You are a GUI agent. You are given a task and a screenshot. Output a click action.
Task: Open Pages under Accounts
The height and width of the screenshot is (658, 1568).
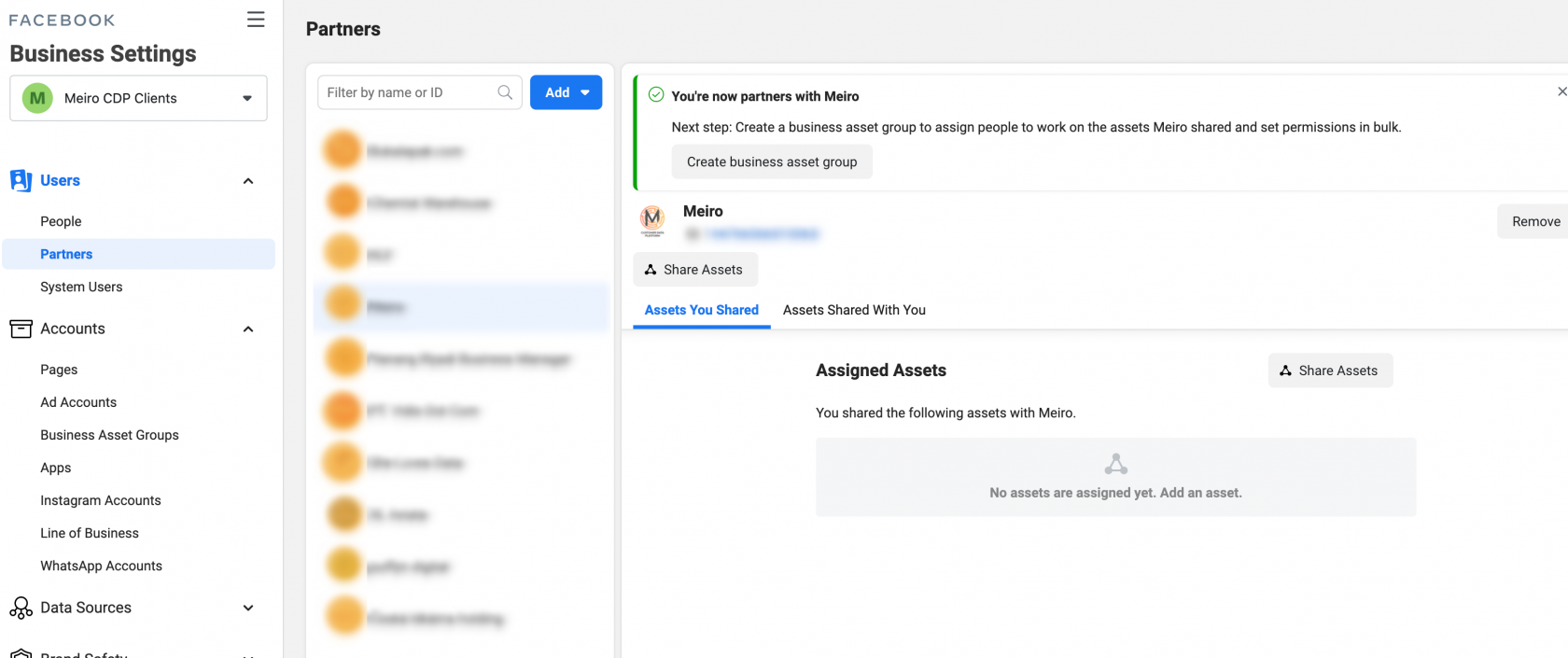tap(59, 370)
